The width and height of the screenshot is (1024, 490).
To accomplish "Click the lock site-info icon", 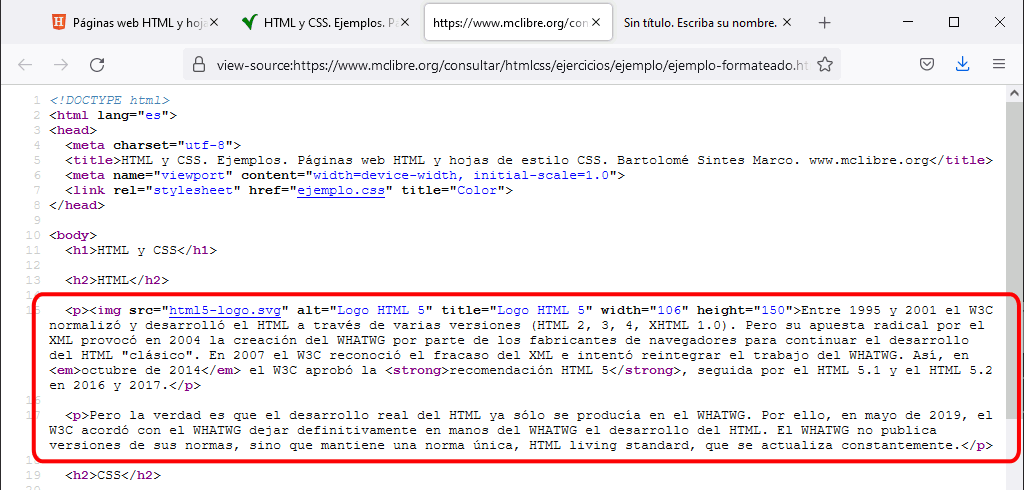I will (200, 64).
